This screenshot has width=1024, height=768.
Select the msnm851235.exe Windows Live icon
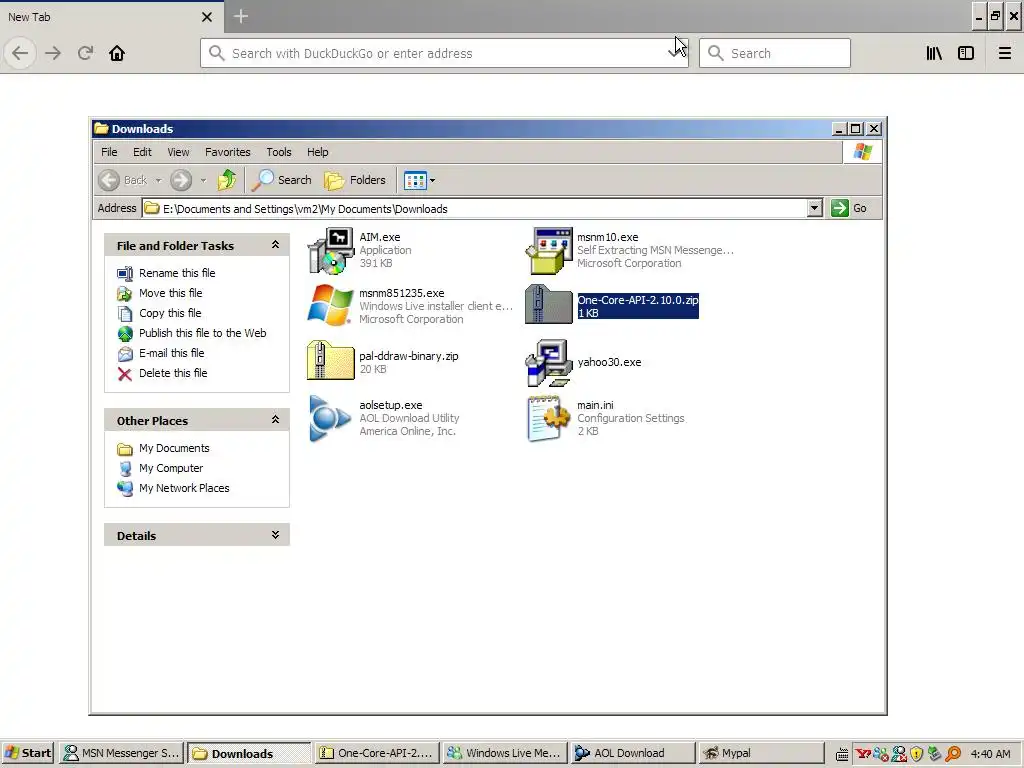point(330,306)
